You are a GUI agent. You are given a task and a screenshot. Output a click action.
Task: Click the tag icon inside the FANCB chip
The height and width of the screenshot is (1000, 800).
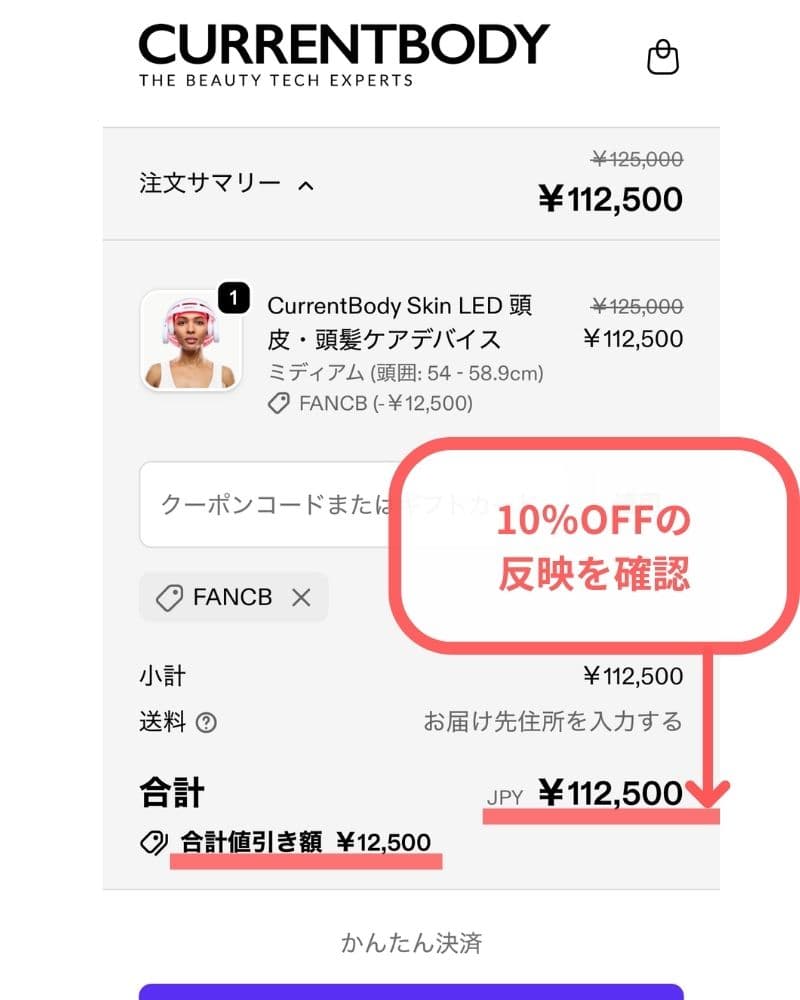click(170, 598)
